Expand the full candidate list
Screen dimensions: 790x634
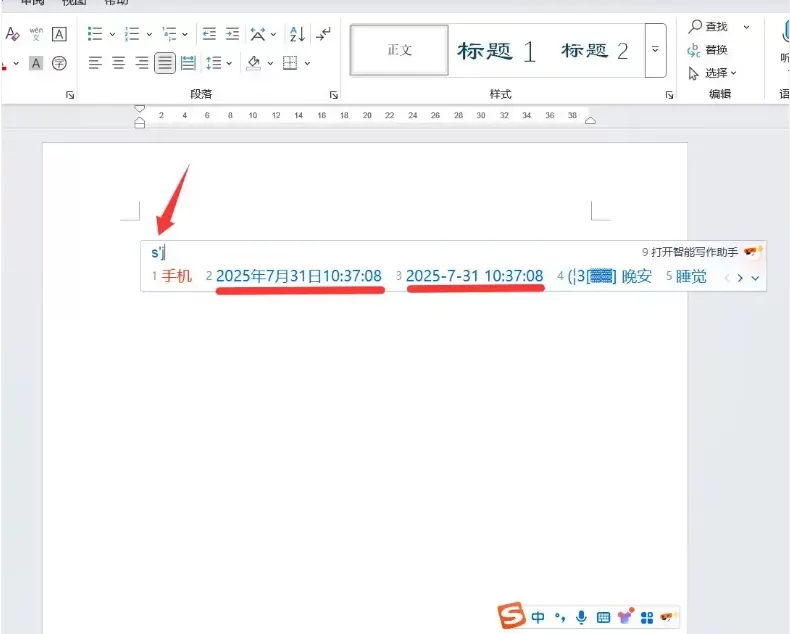tap(755, 278)
